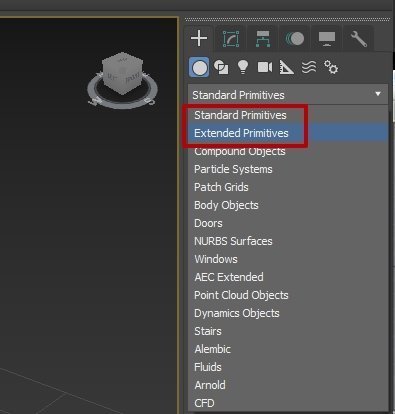Viewport: 395px width, 414px height.
Task: Select the Shapes category icon
Action: point(221,67)
